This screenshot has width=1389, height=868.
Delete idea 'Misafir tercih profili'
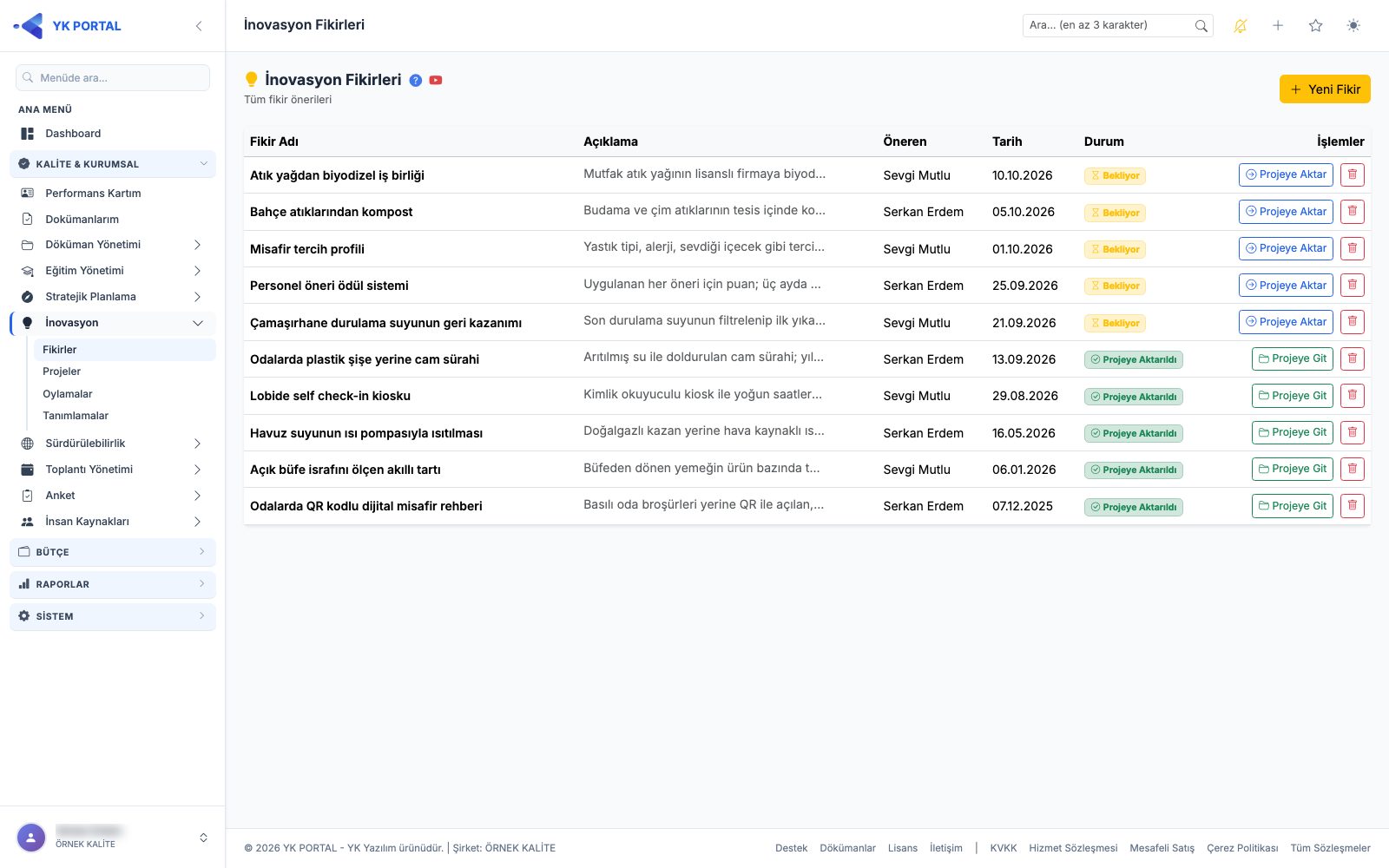[1353, 248]
